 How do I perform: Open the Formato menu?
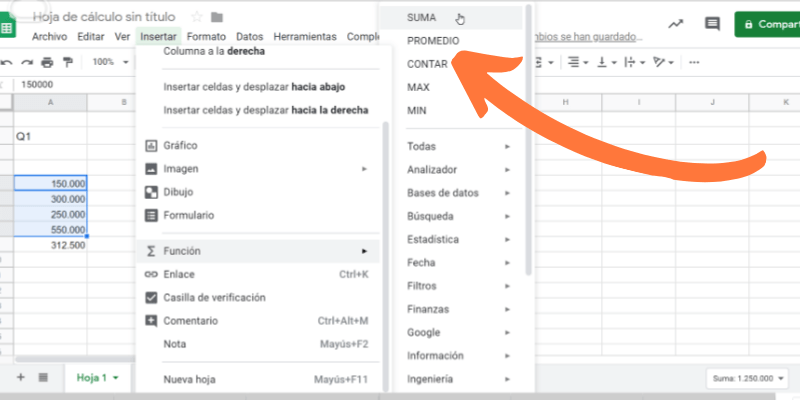pyautogui.click(x=208, y=37)
